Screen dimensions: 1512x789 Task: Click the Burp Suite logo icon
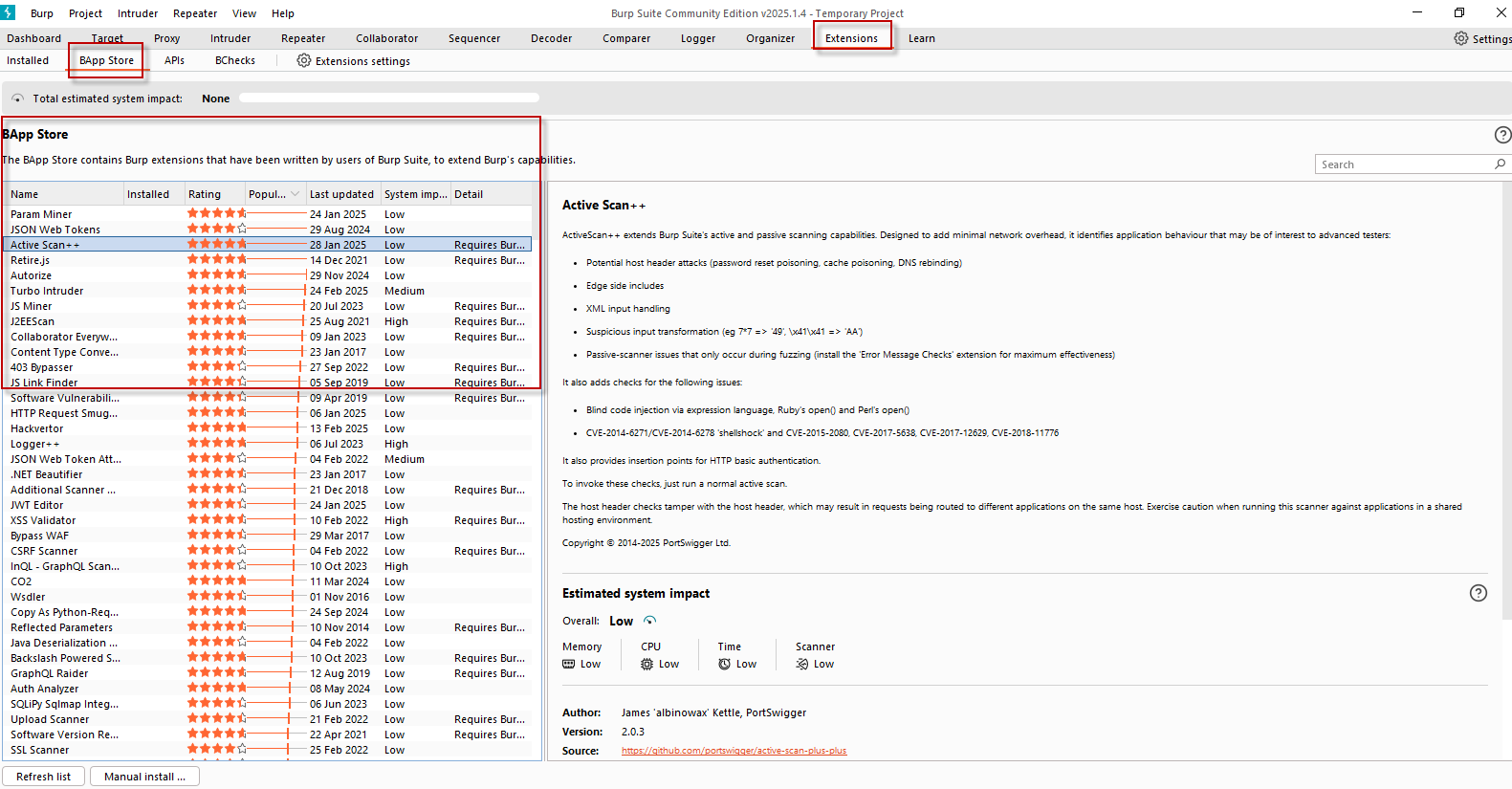[x=8, y=12]
